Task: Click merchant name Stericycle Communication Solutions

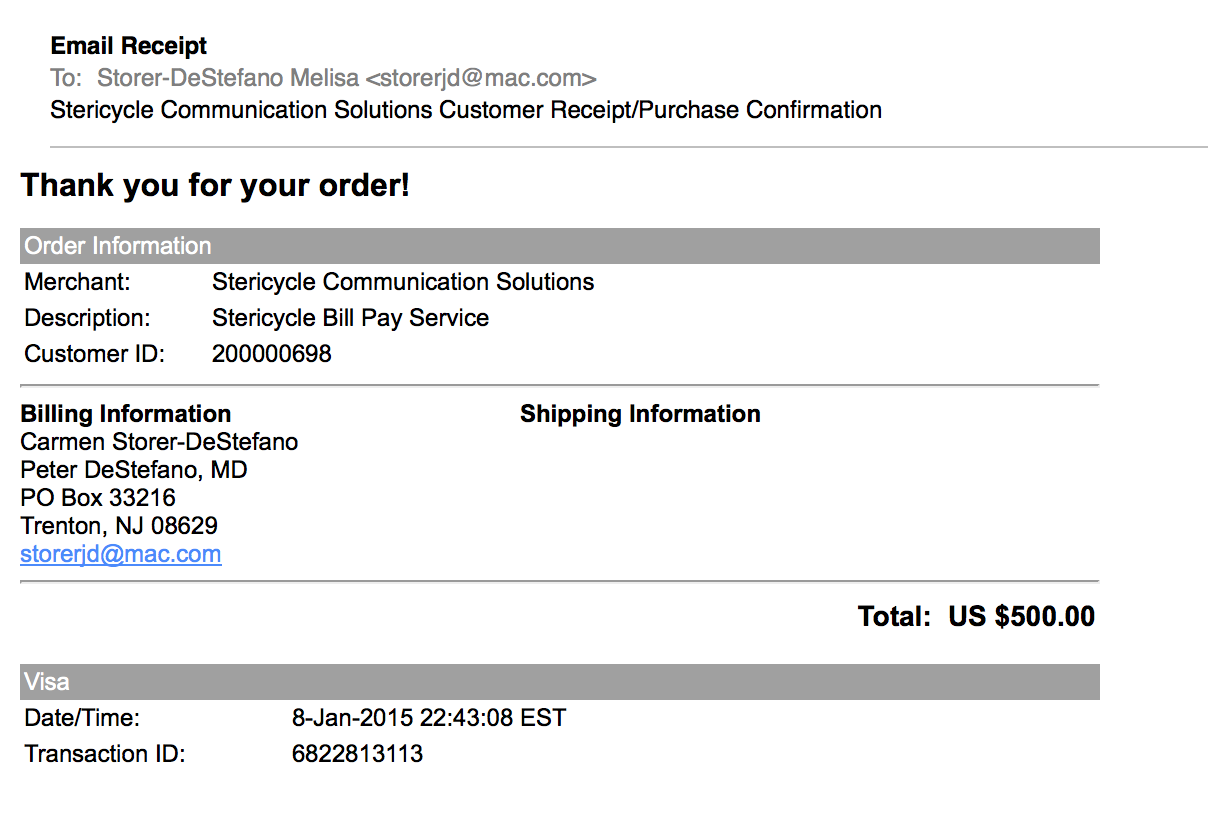Action: 403,282
